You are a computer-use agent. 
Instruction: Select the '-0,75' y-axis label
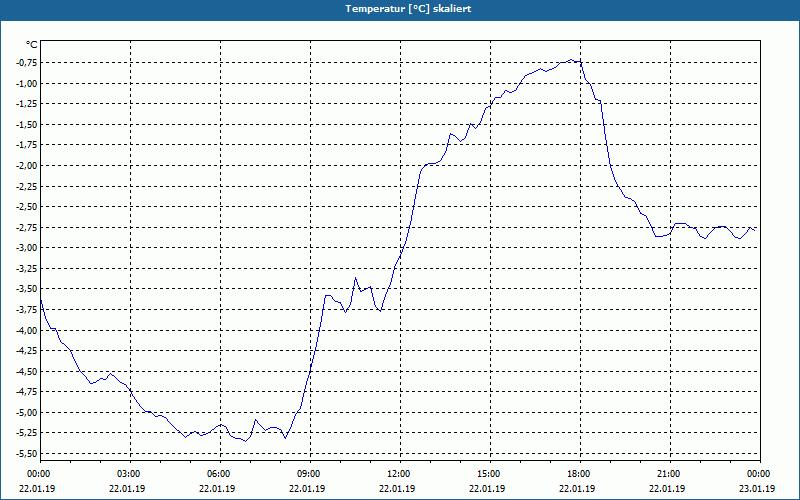(x=28, y=62)
